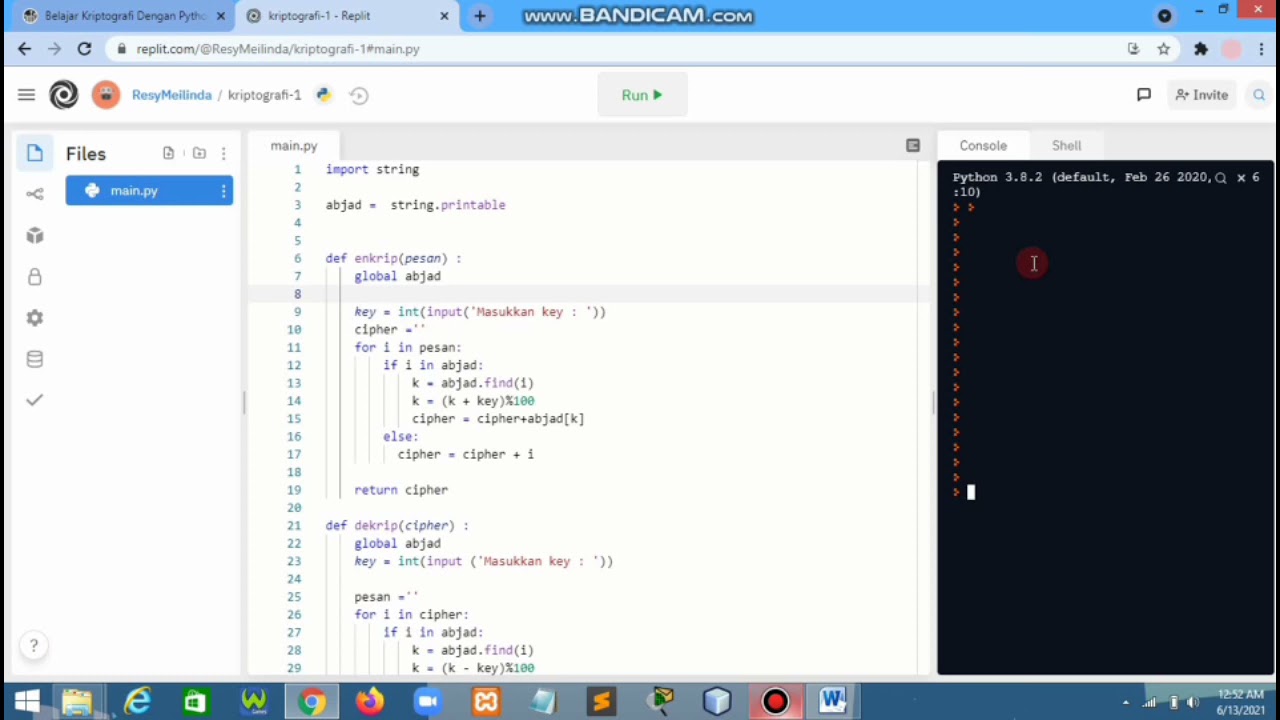Click the Run button

coord(642,95)
